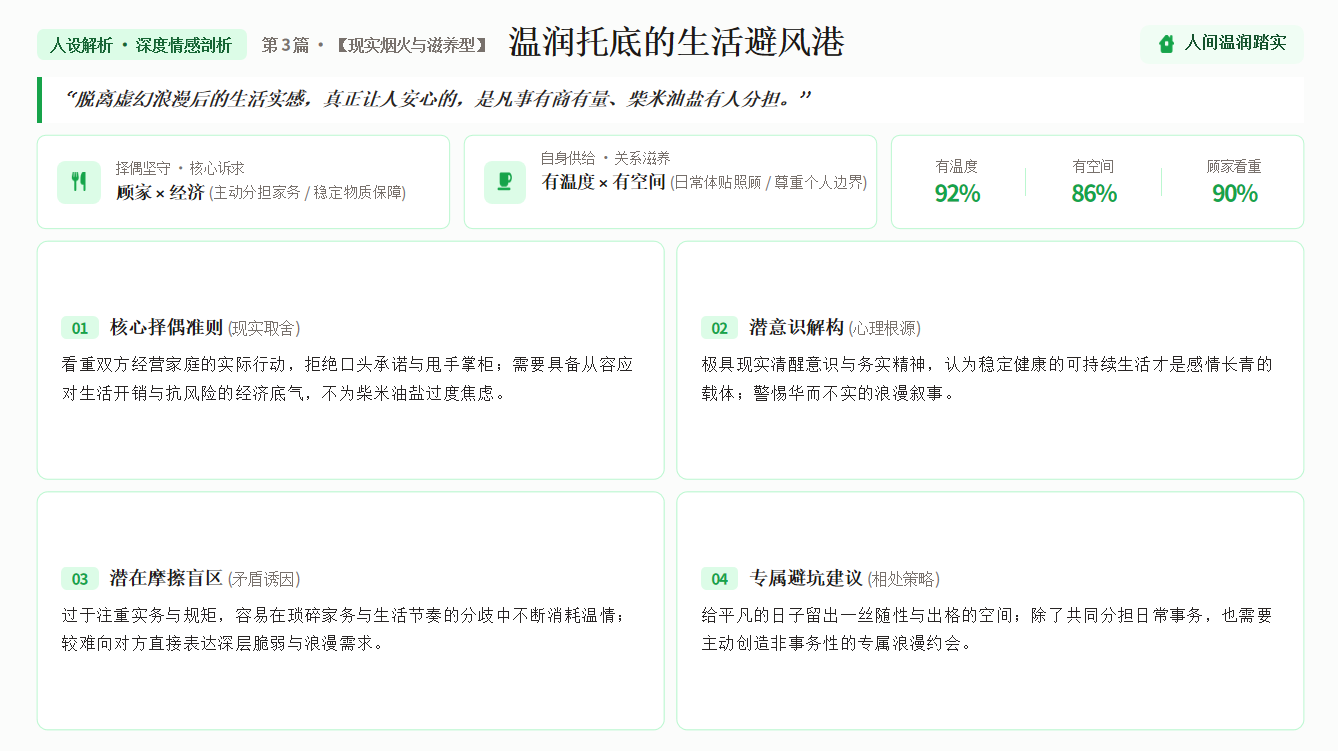The height and width of the screenshot is (751, 1338).
Task: Click the house icon beside 人间温润踏实
Action: point(1166,44)
